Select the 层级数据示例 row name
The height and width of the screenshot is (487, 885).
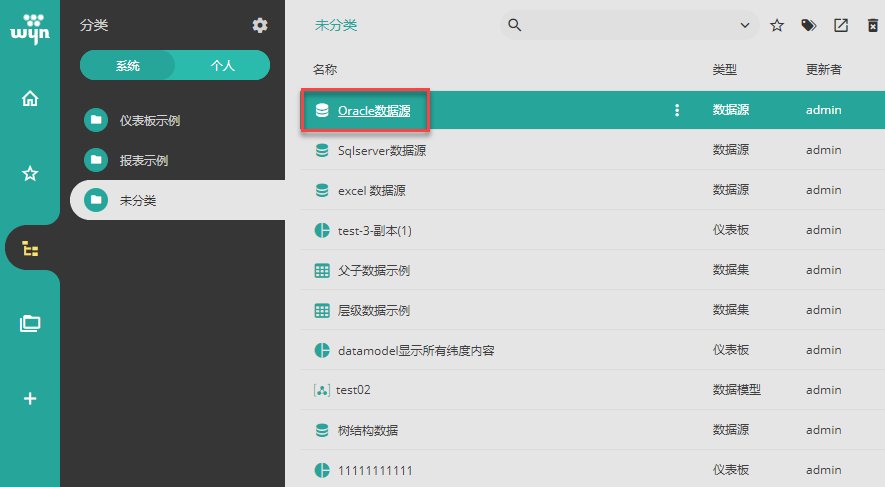tap(374, 310)
